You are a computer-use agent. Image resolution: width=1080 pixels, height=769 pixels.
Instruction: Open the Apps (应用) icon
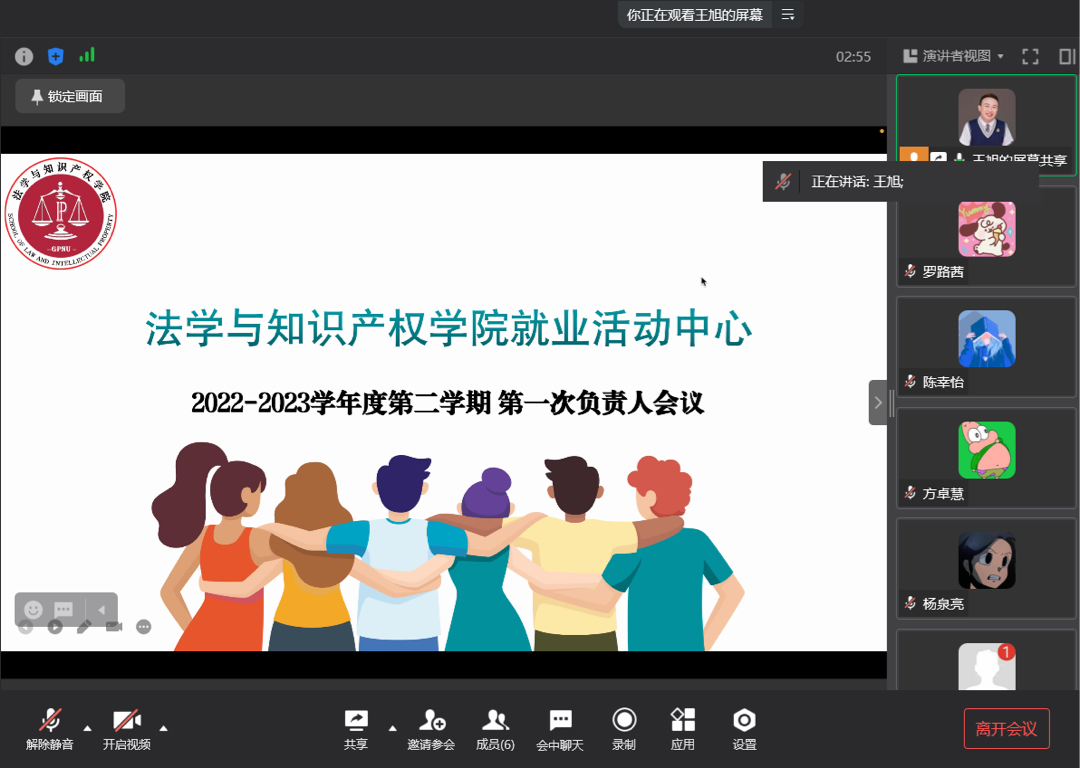683,729
